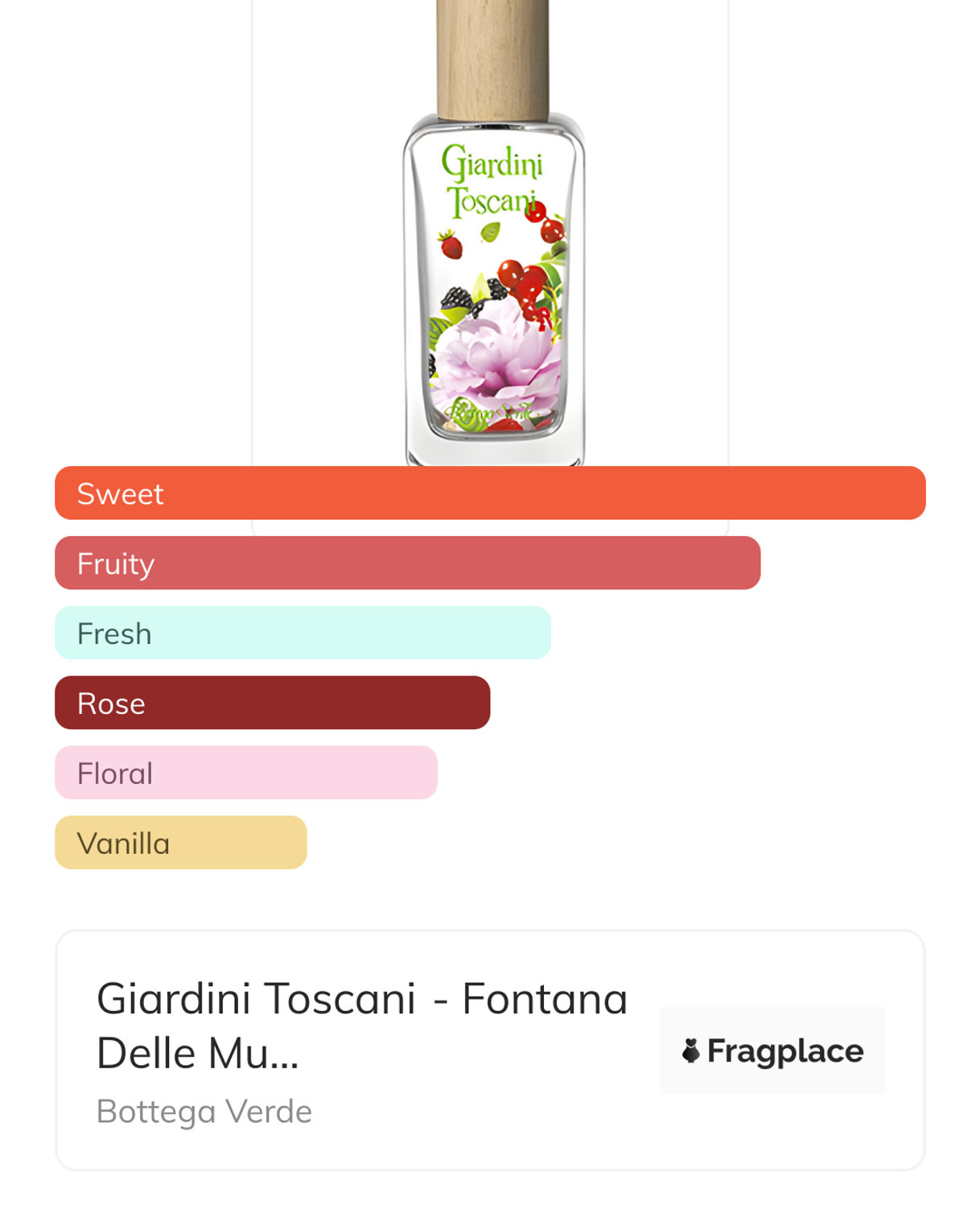This screenshot has width=980, height=1226.
Task: Select the Sweet accord bar
Action: [490, 493]
